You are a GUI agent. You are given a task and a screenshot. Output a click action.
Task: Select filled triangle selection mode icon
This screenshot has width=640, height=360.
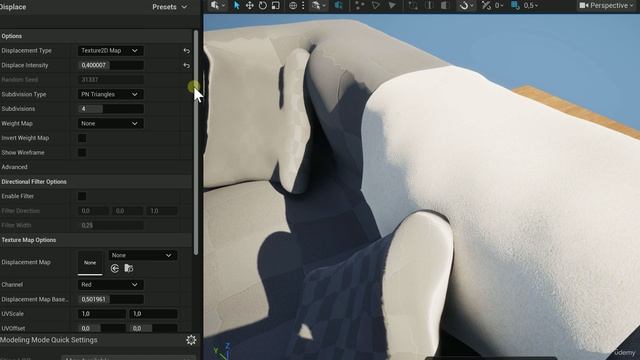(392, 6)
